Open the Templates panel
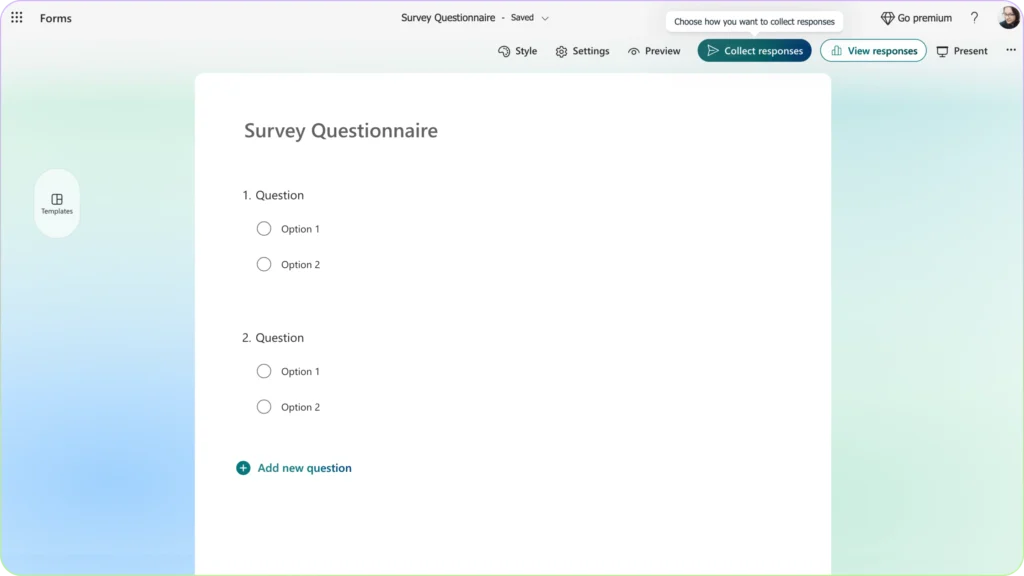This screenshot has width=1024, height=576. [x=57, y=203]
